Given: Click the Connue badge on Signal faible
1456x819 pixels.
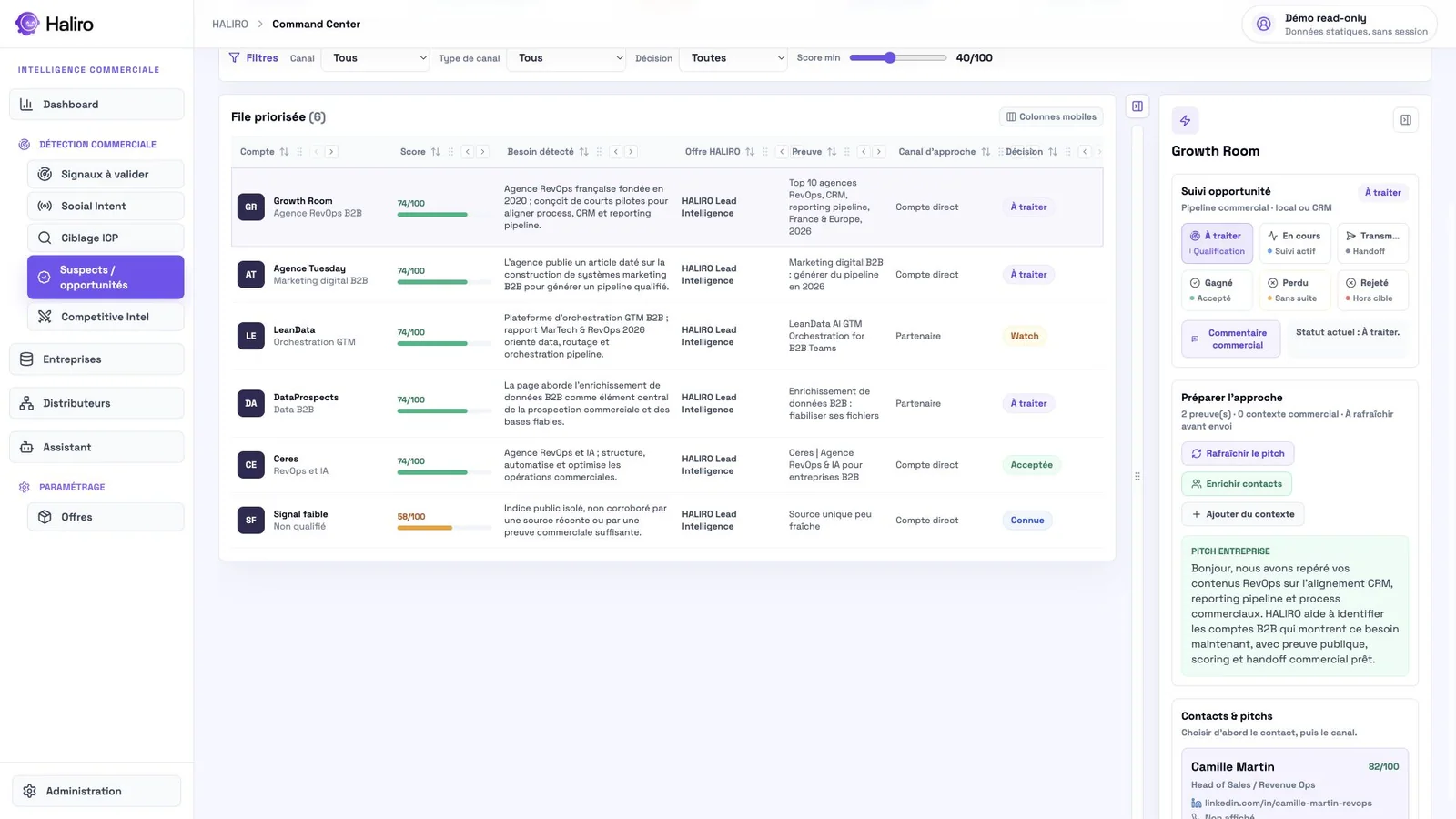Looking at the screenshot, I should point(1027,521).
